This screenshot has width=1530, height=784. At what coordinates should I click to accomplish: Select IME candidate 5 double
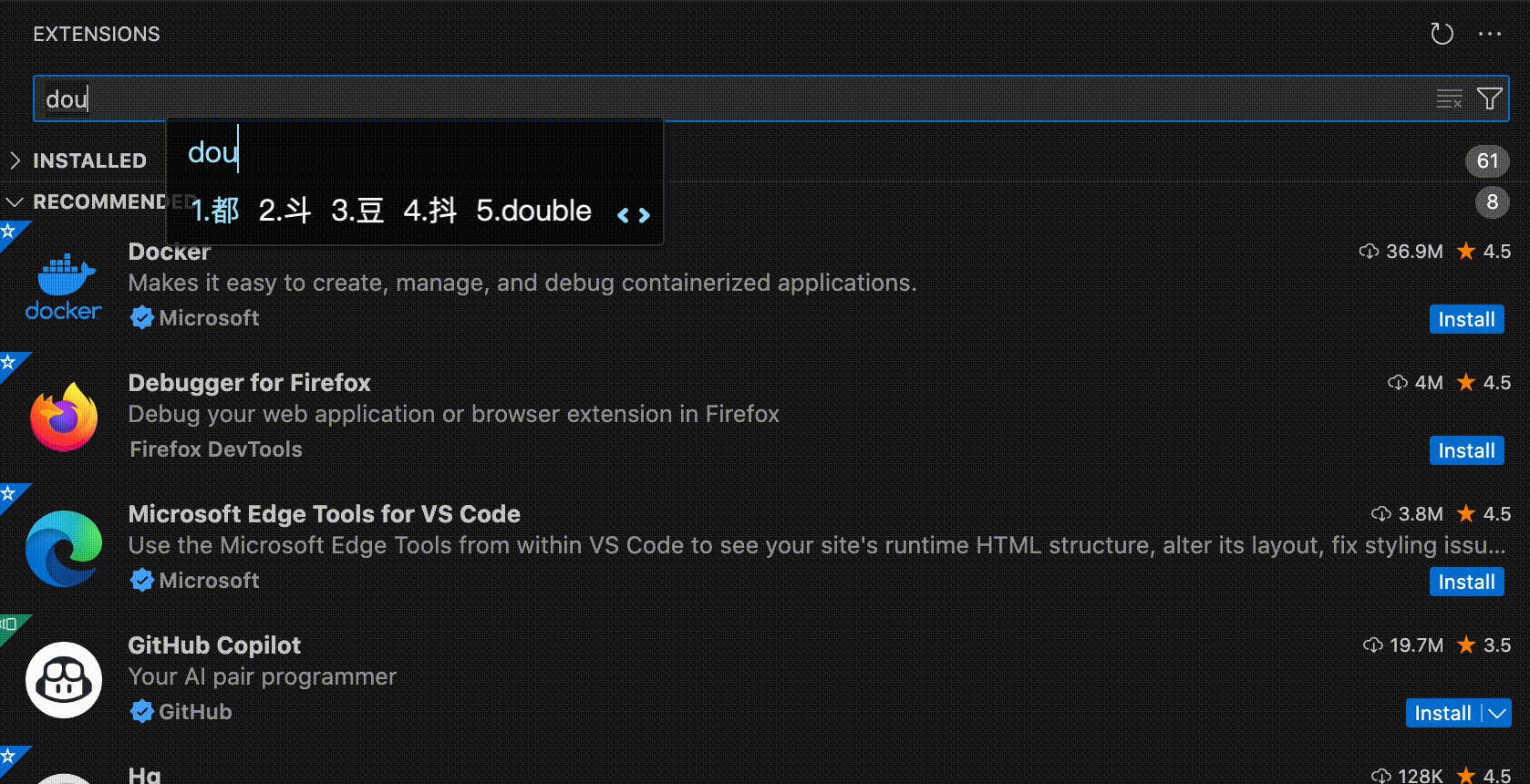pyautogui.click(x=533, y=211)
